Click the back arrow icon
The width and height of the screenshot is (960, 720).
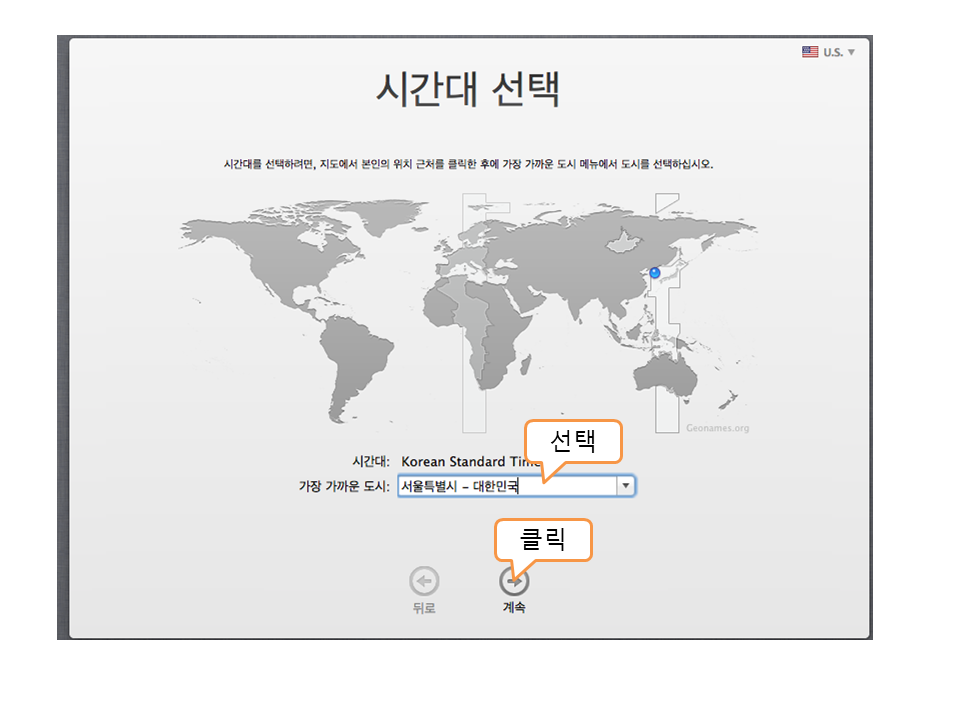click(x=424, y=581)
